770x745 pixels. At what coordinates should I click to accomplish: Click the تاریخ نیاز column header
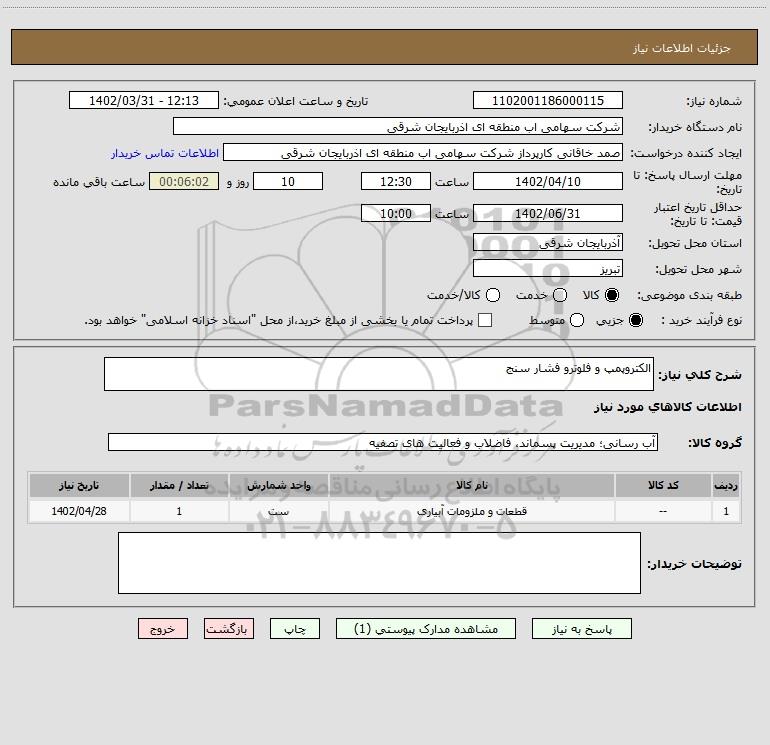coord(79,485)
